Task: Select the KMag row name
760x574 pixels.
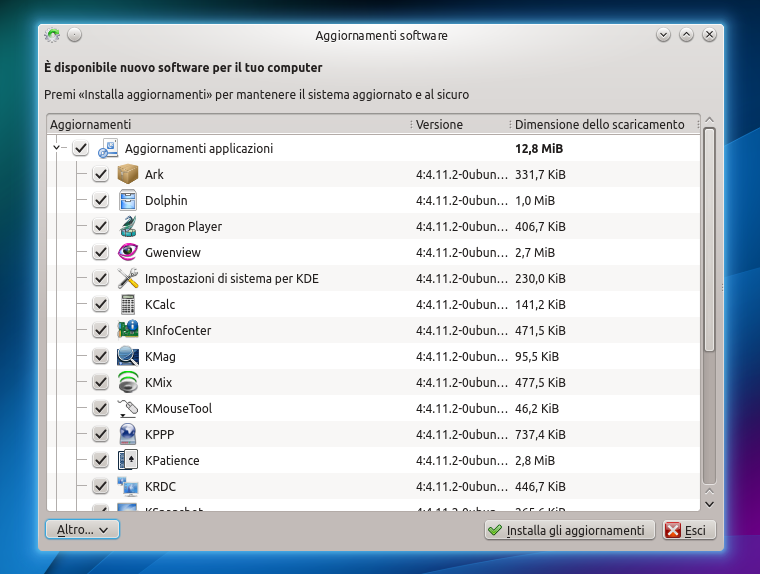Action: click(160, 356)
